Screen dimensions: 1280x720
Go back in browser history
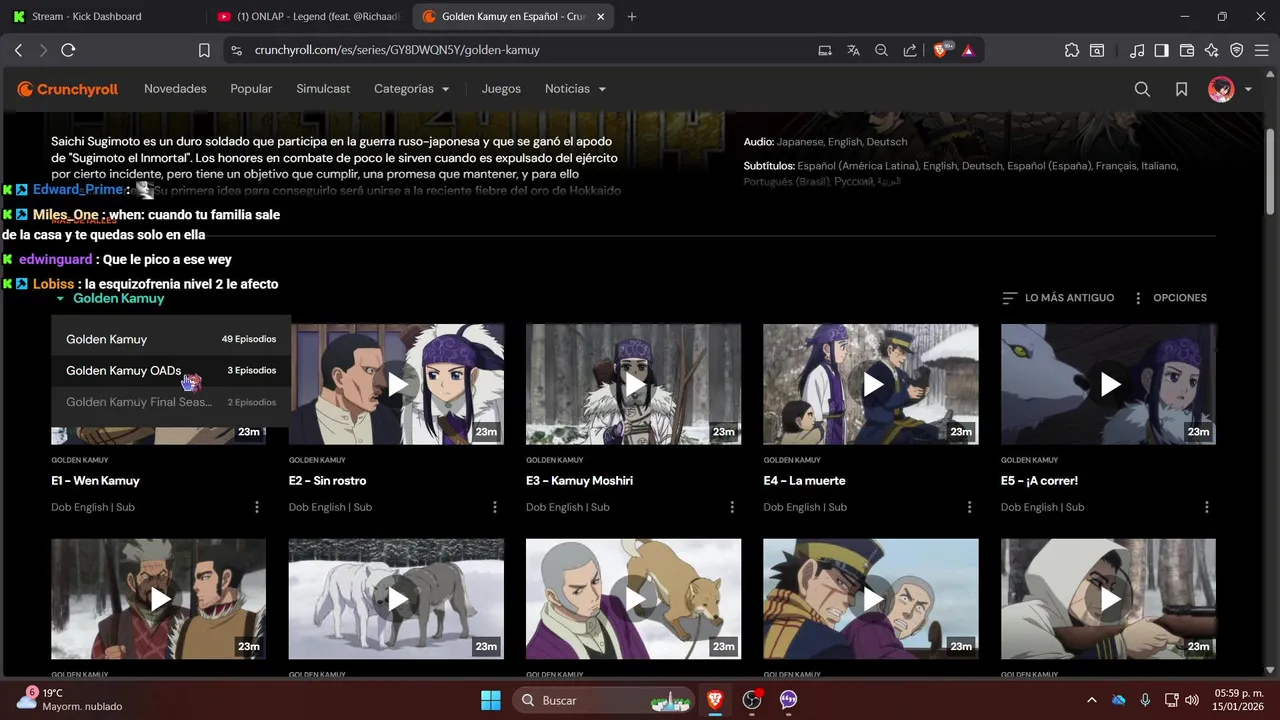[x=18, y=50]
